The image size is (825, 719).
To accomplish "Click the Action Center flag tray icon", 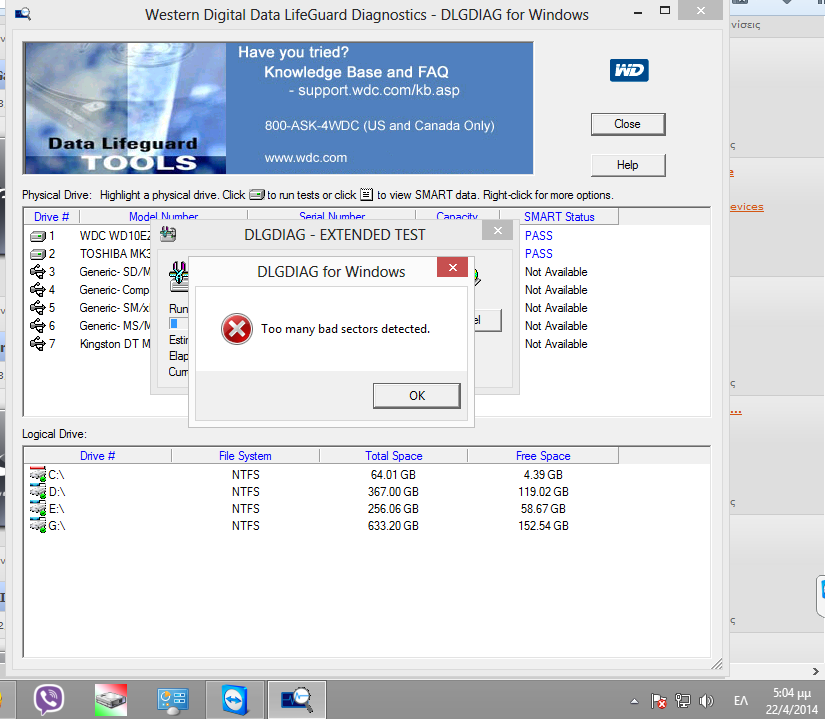I will click(658, 701).
